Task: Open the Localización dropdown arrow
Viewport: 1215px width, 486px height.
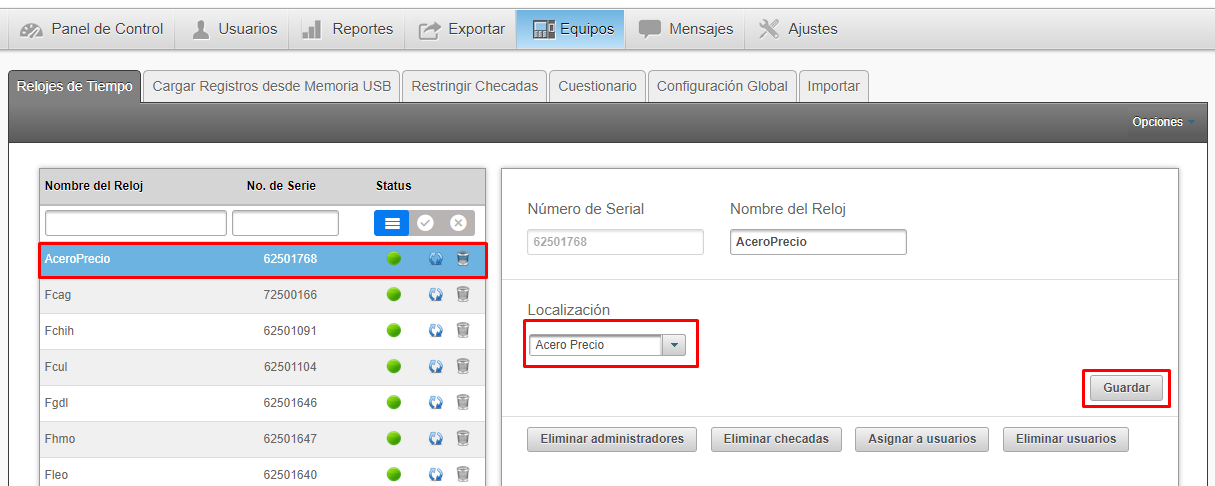Action: [674, 345]
